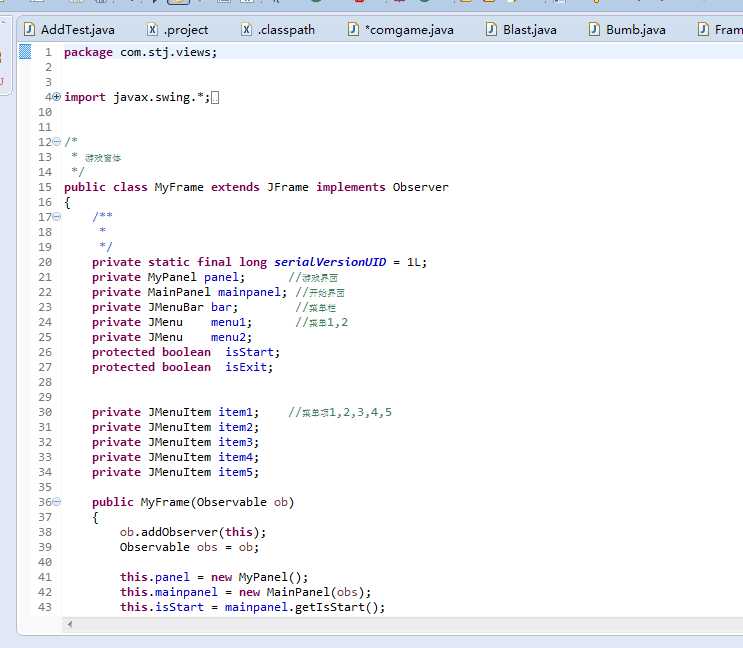Click the 'item5' JMenuItem field

235,472
